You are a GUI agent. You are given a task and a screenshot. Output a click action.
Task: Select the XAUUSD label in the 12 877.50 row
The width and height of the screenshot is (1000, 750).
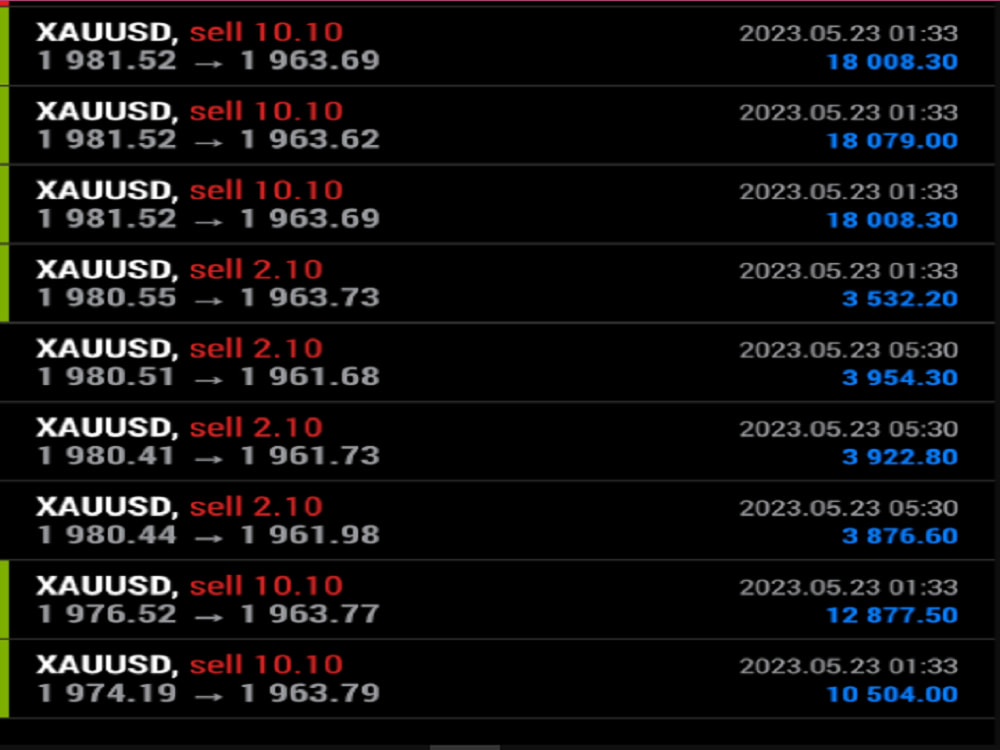pyautogui.click(x=107, y=586)
